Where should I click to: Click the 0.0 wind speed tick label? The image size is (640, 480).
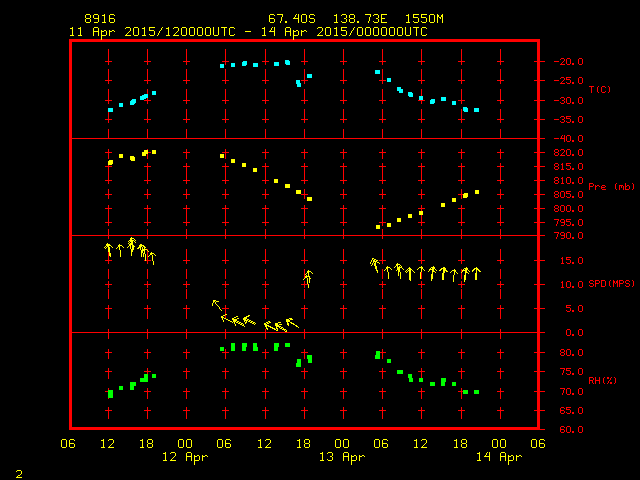tap(574, 333)
